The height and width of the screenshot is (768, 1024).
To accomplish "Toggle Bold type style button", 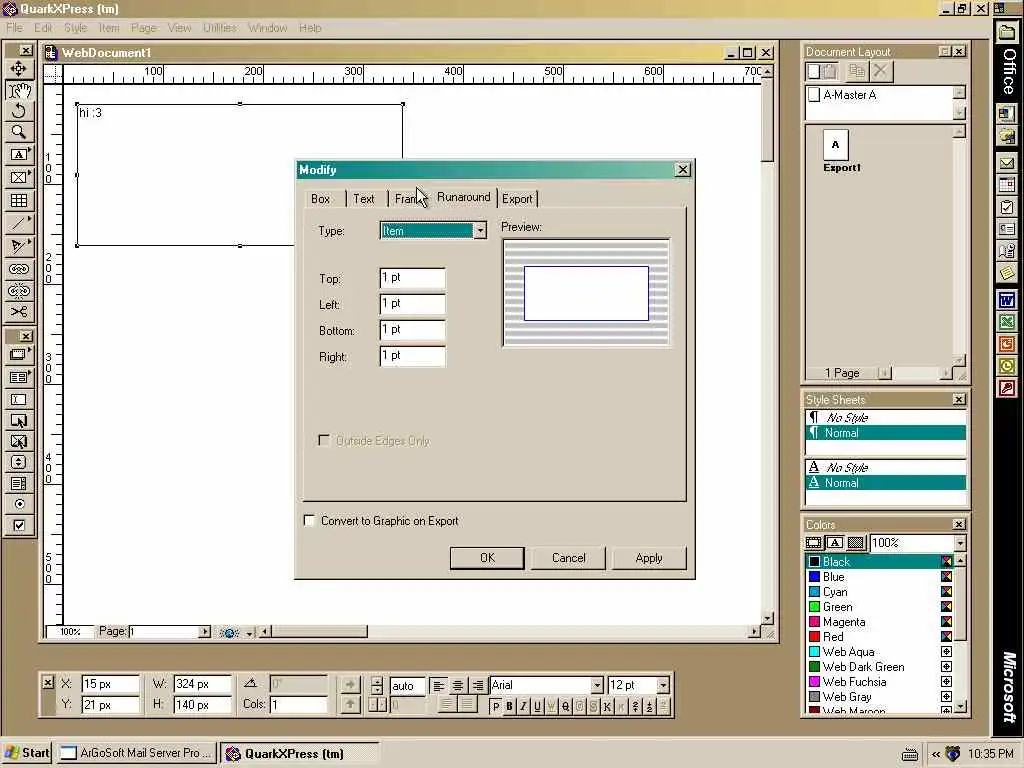I will point(509,707).
